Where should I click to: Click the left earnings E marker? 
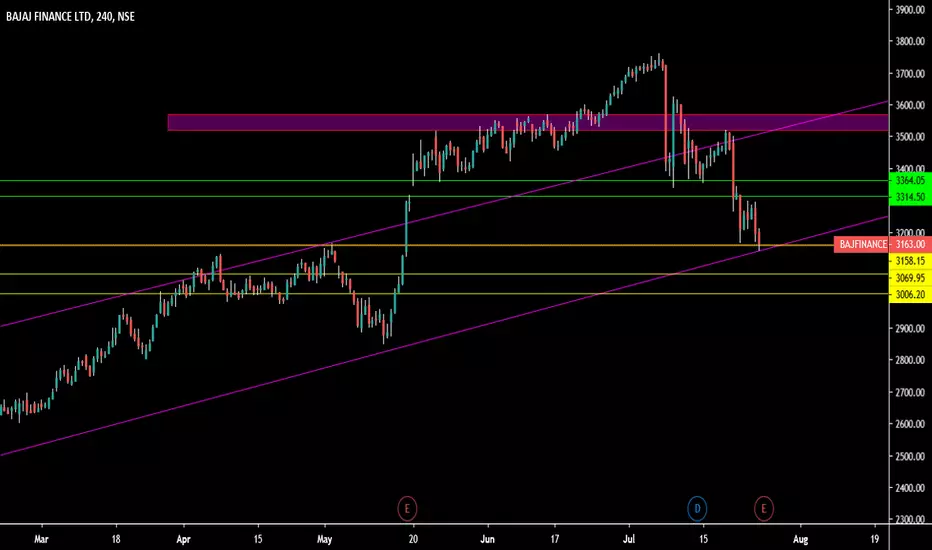pos(407,508)
